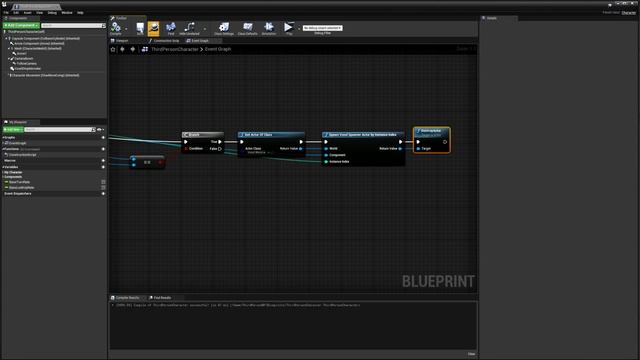Click the navigate back arrow in graph header
Screen dimensions: 640x360
pos(122,49)
